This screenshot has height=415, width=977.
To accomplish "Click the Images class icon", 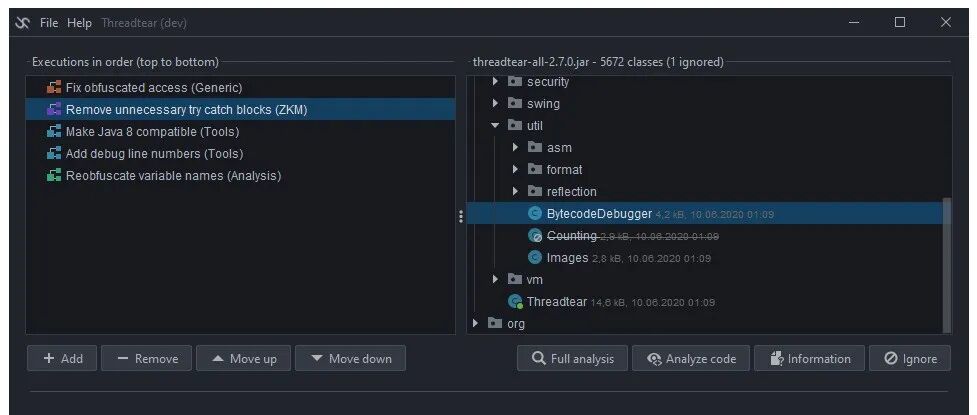I will pos(535,257).
